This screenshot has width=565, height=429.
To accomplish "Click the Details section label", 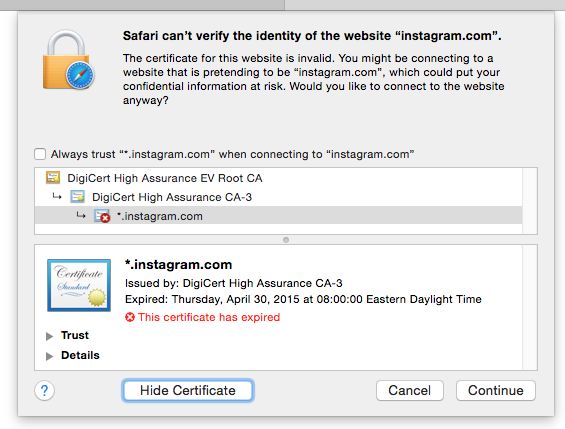I will point(80,356).
